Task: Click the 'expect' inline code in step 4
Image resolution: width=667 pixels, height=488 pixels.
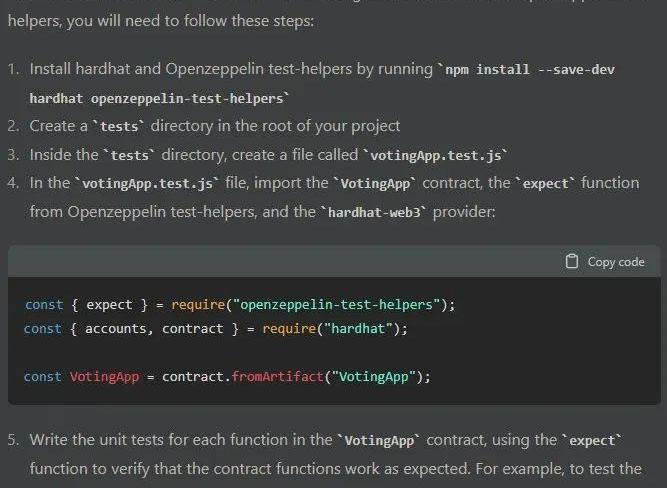Action: [x=545, y=184]
